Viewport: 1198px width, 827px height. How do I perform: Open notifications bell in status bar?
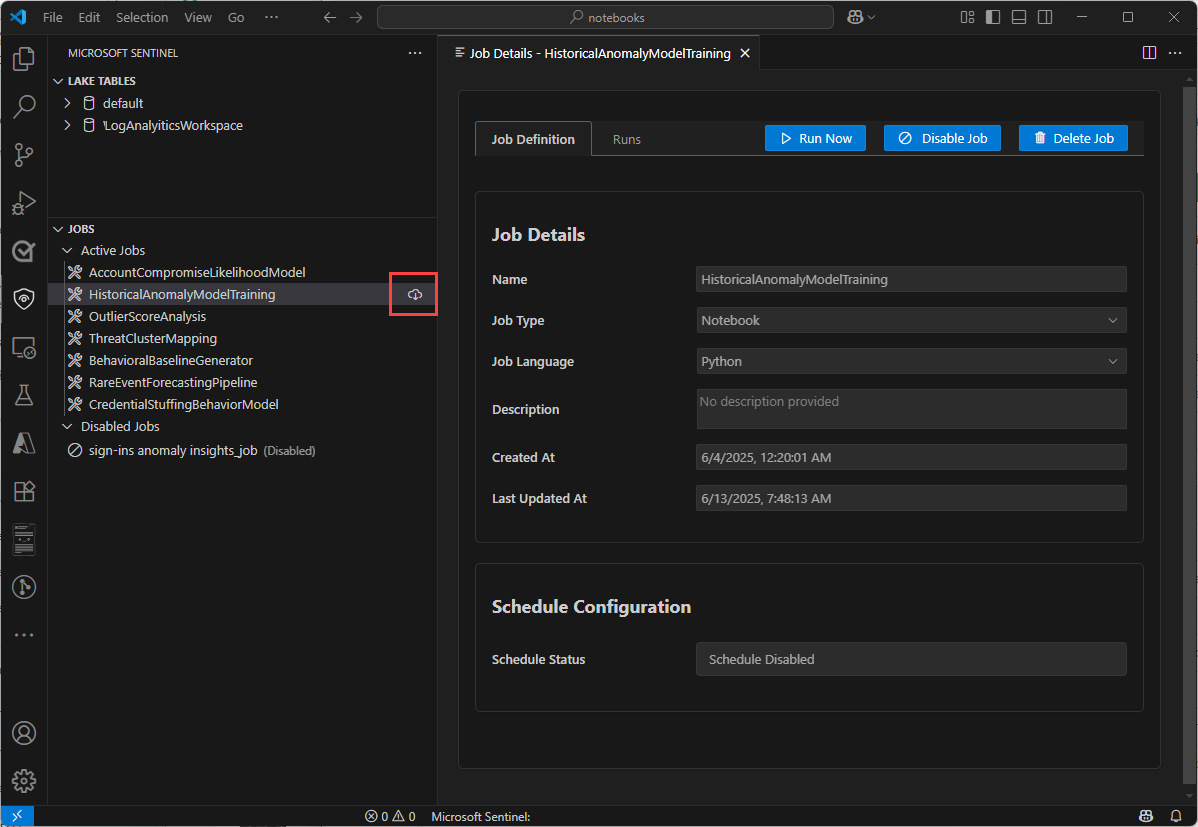click(1176, 816)
